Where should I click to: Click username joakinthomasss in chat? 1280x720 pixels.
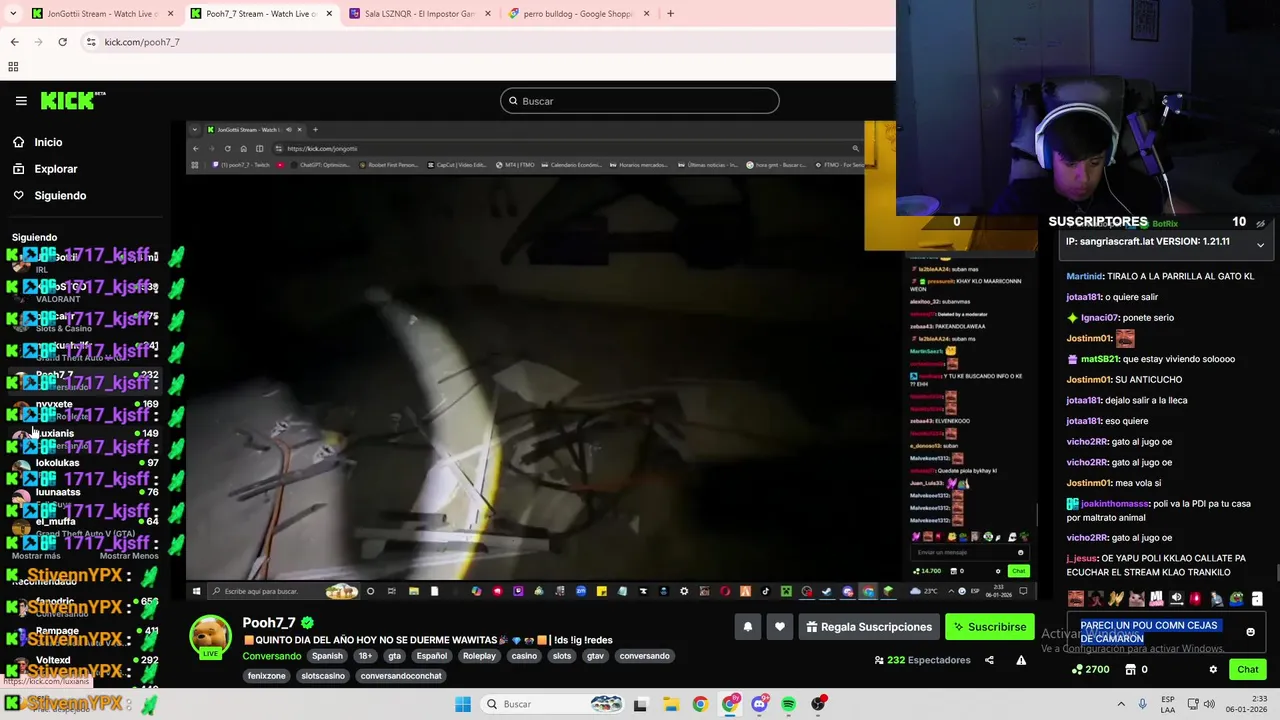1114,504
